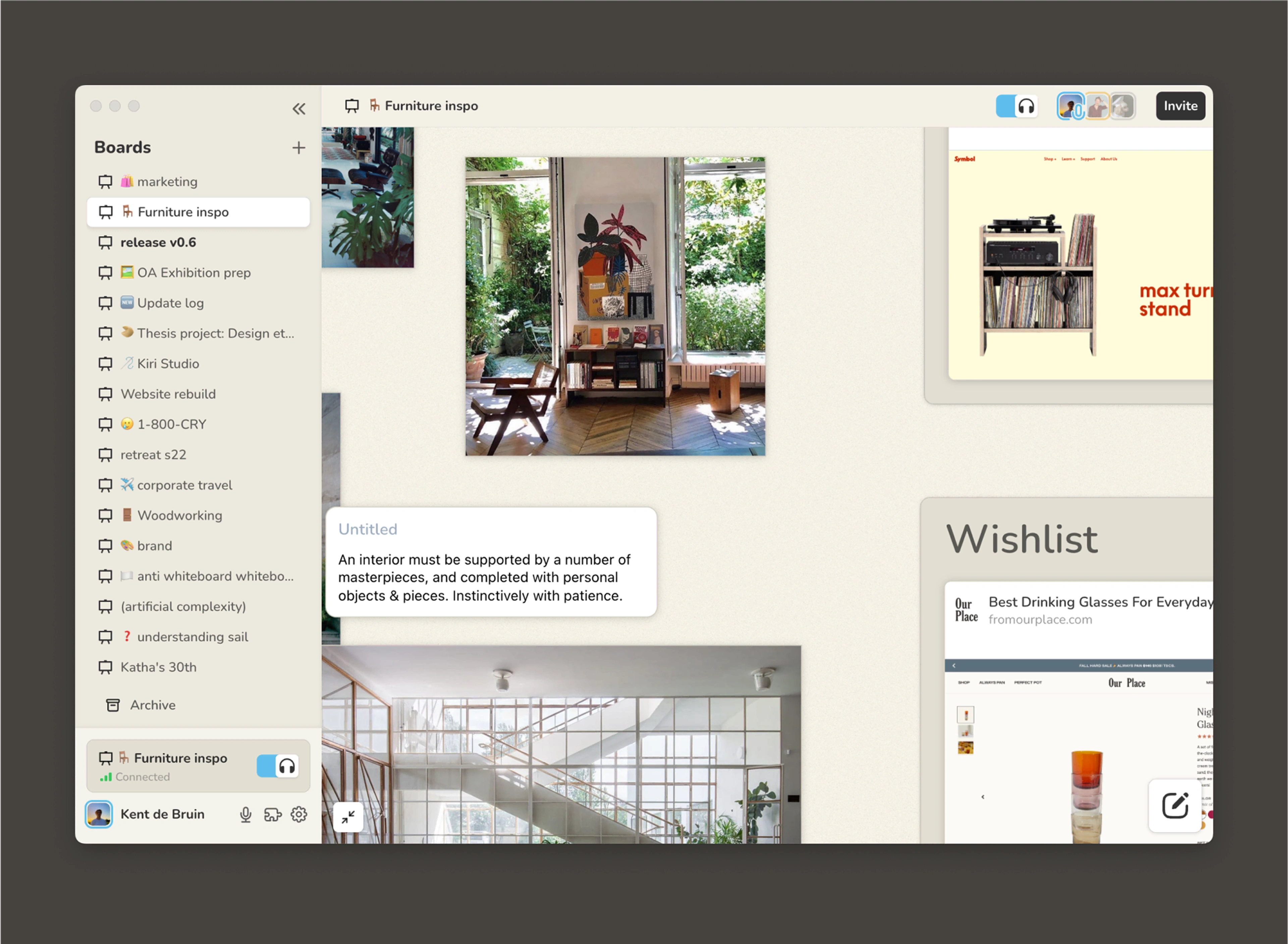Toggle the headphones audio switch in header
Image resolution: width=1288 pixels, height=944 pixels.
(1017, 106)
